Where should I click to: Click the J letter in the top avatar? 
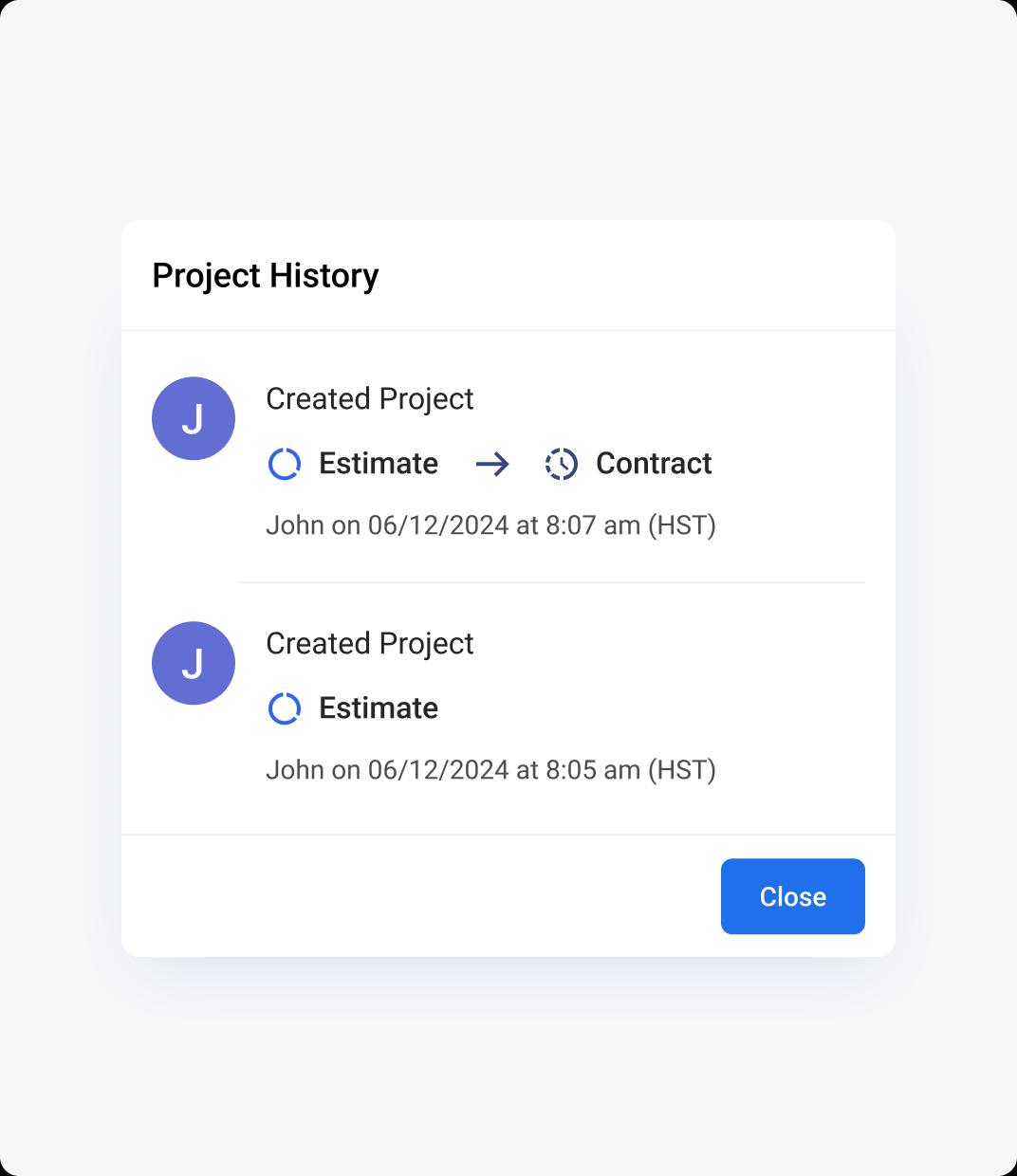(x=194, y=419)
